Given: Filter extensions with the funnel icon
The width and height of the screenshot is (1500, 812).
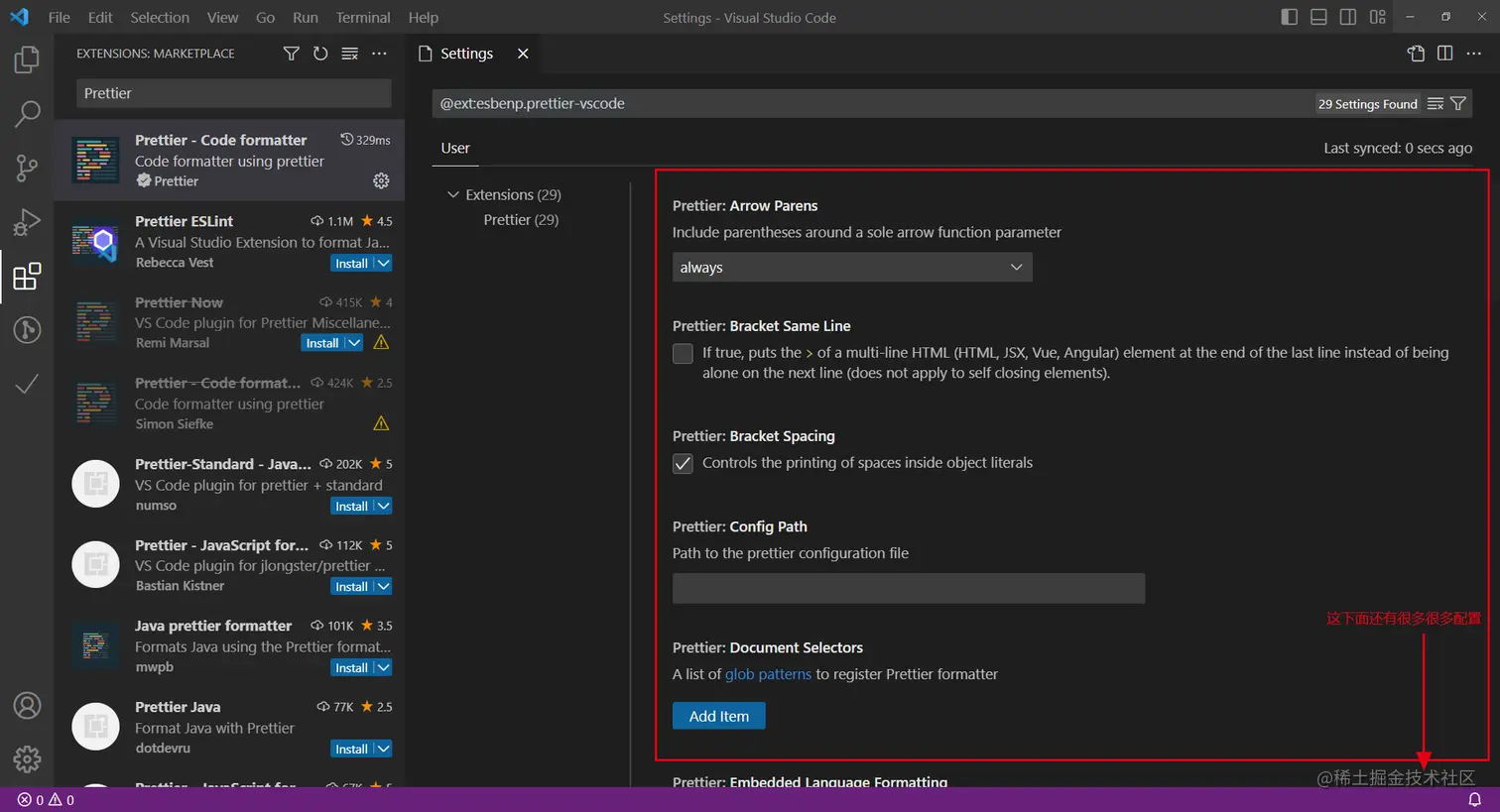Looking at the screenshot, I should click(x=291, y=54).
